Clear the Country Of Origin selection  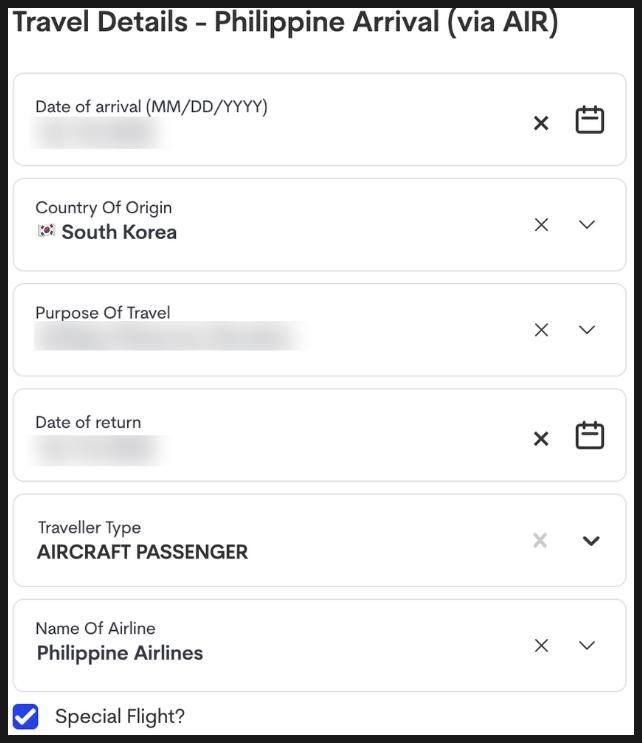pyautogui.click(x=541, y=225)
